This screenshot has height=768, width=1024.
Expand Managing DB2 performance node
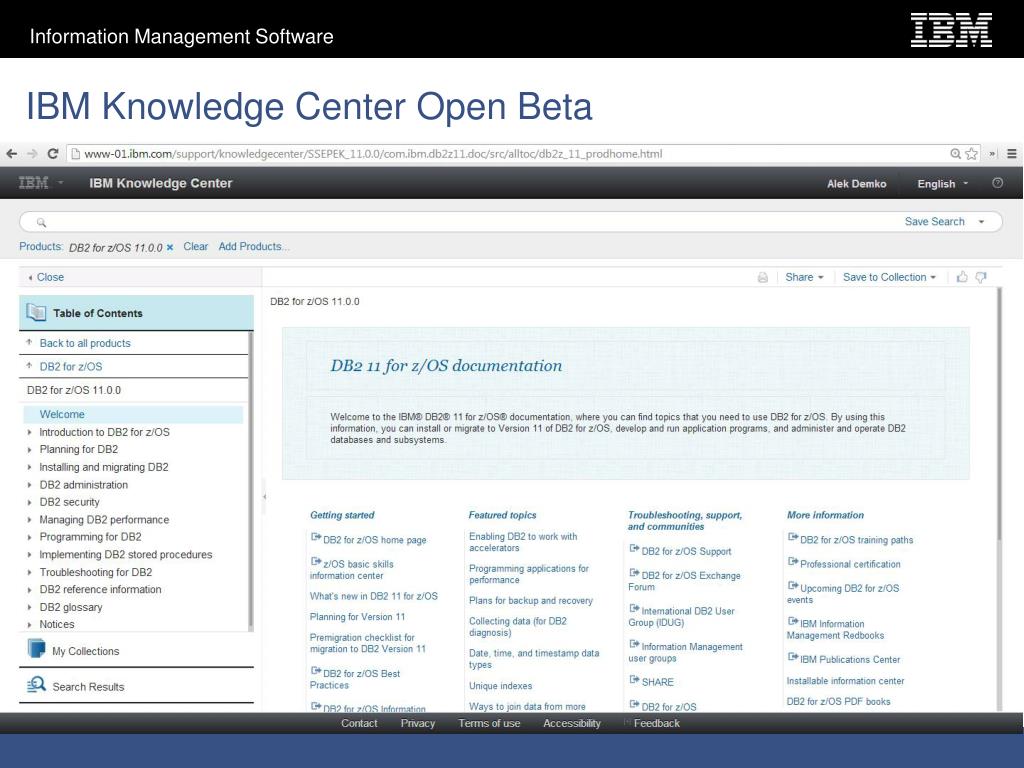tap(29, 520)
